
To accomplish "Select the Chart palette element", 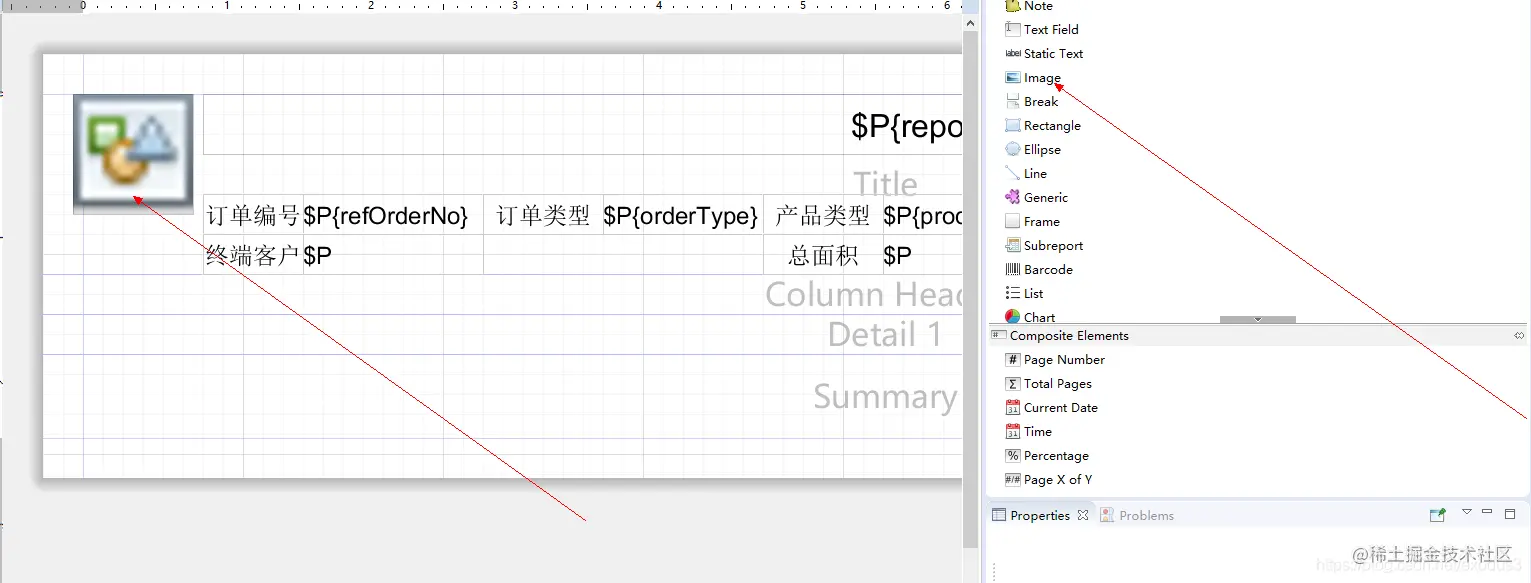I will [1030, 317].
